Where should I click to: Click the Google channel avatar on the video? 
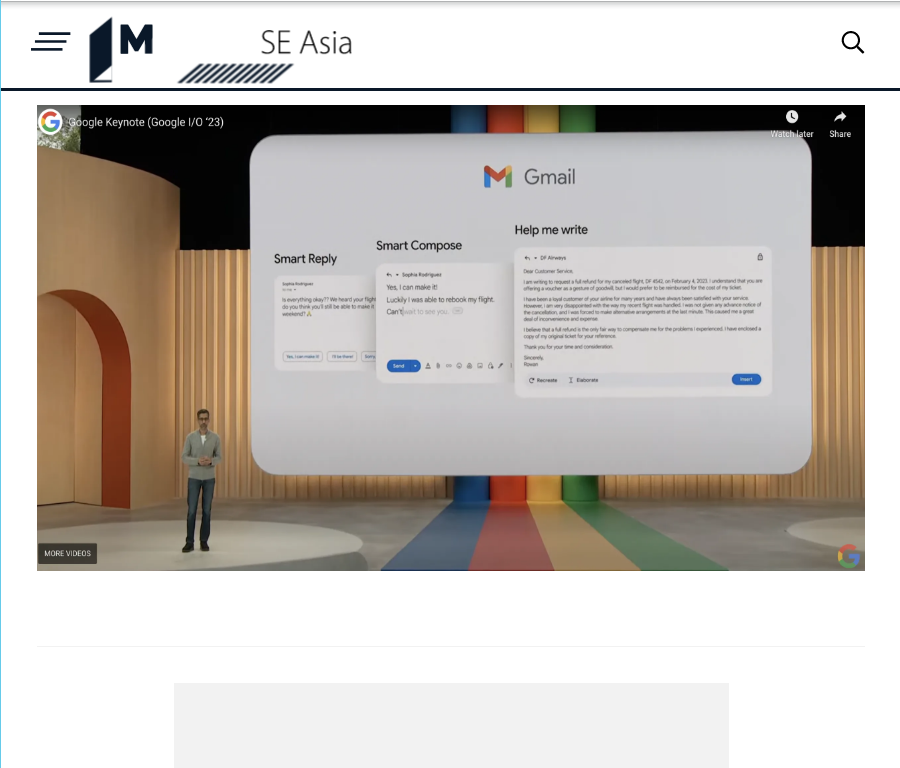coord(51,122)
